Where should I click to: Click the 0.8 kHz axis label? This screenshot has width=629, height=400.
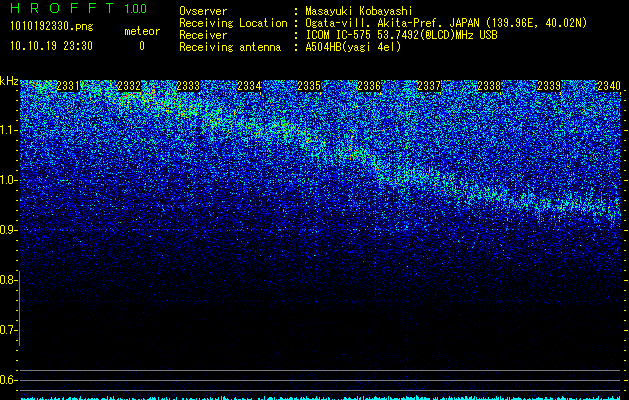pos(8,280)
